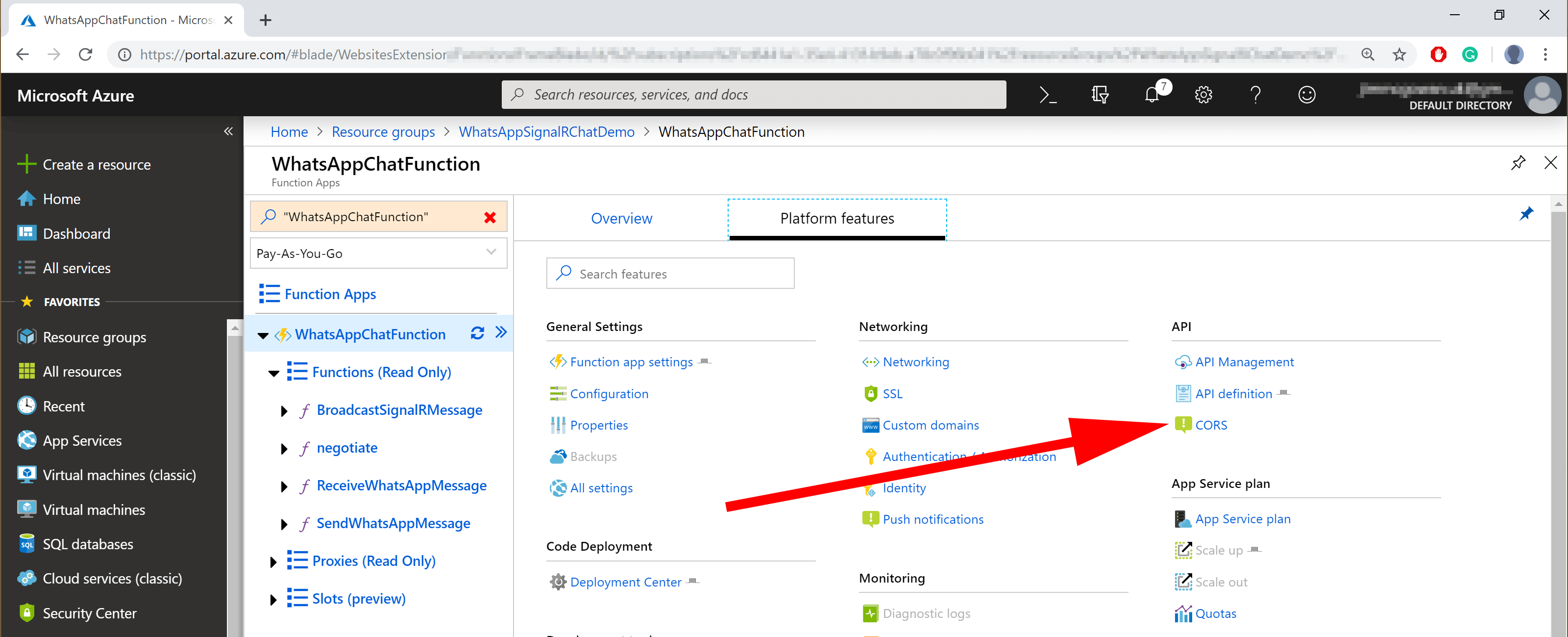
Task: Open Dashboard from sidebar
Action: coord(64,233)
